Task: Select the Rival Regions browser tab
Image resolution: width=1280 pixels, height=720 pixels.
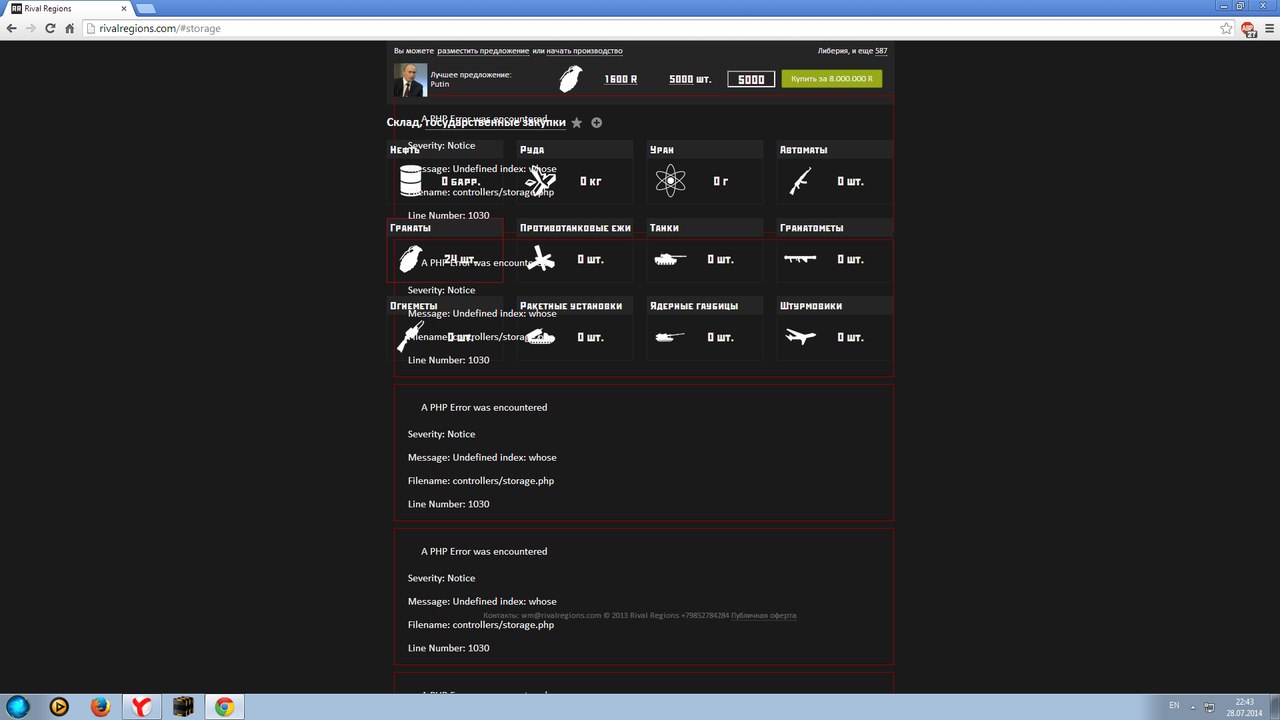Action: (68, 9)
